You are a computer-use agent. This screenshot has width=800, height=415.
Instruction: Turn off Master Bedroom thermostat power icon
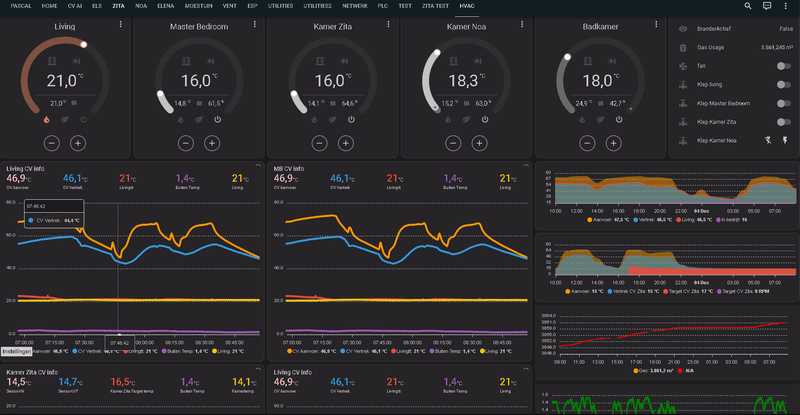click(217, 119)
